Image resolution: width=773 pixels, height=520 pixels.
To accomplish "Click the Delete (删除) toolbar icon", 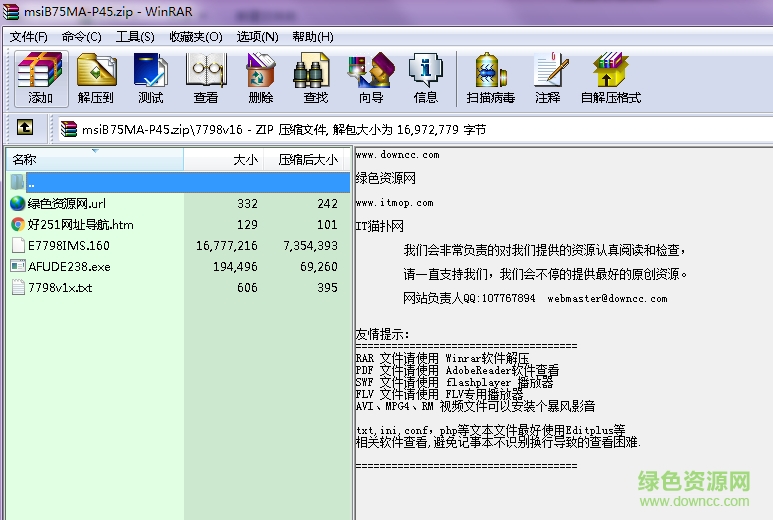I will [261, 78].
